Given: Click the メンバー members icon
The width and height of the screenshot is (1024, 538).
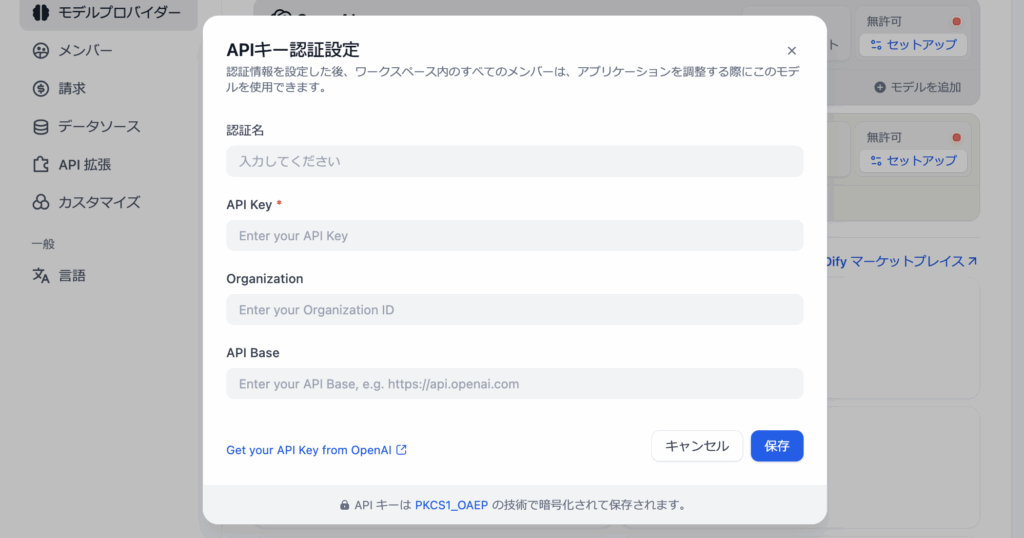Looking at the screenshot, I should 41,50.
